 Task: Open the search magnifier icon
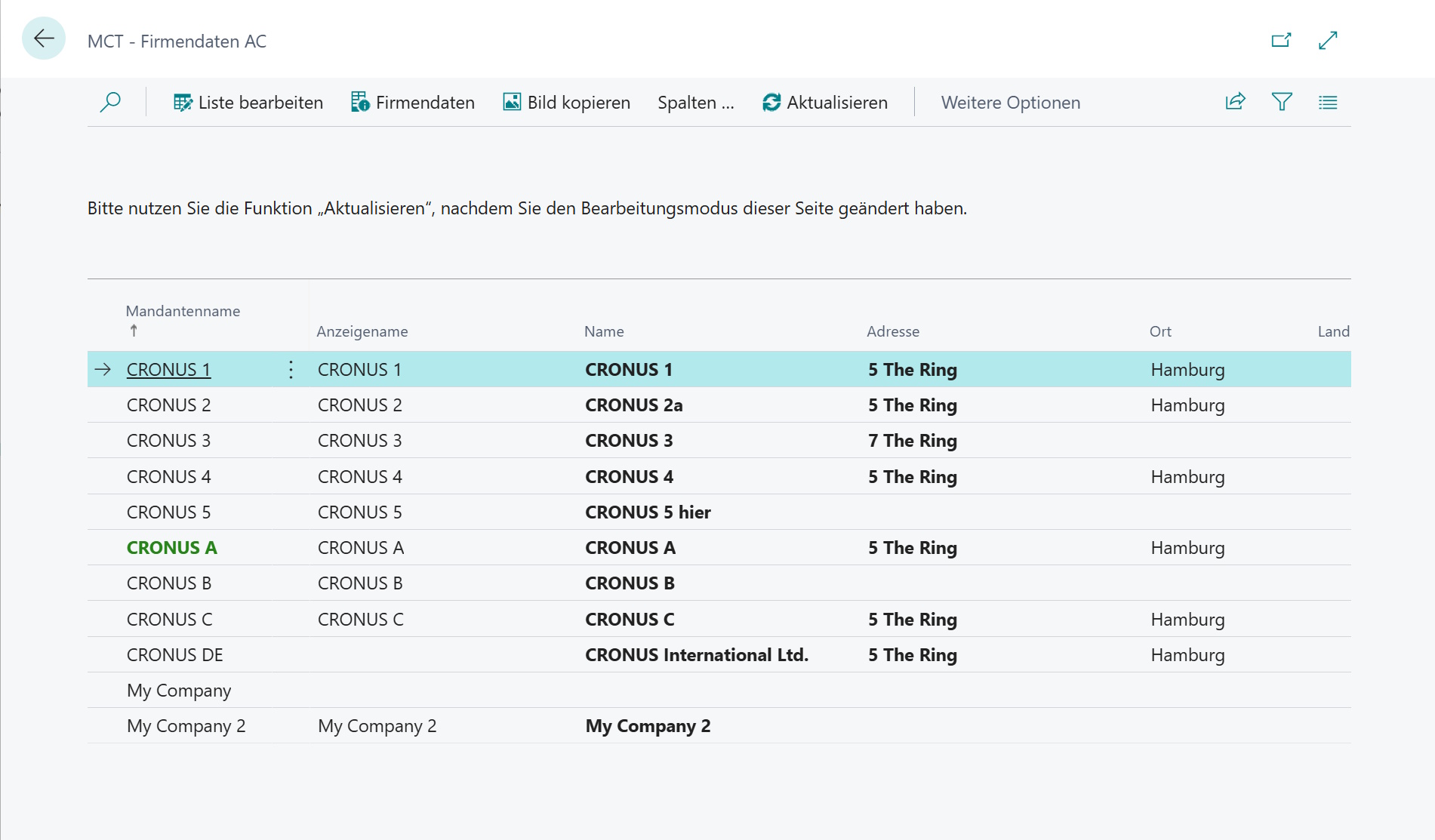[110, 102]
